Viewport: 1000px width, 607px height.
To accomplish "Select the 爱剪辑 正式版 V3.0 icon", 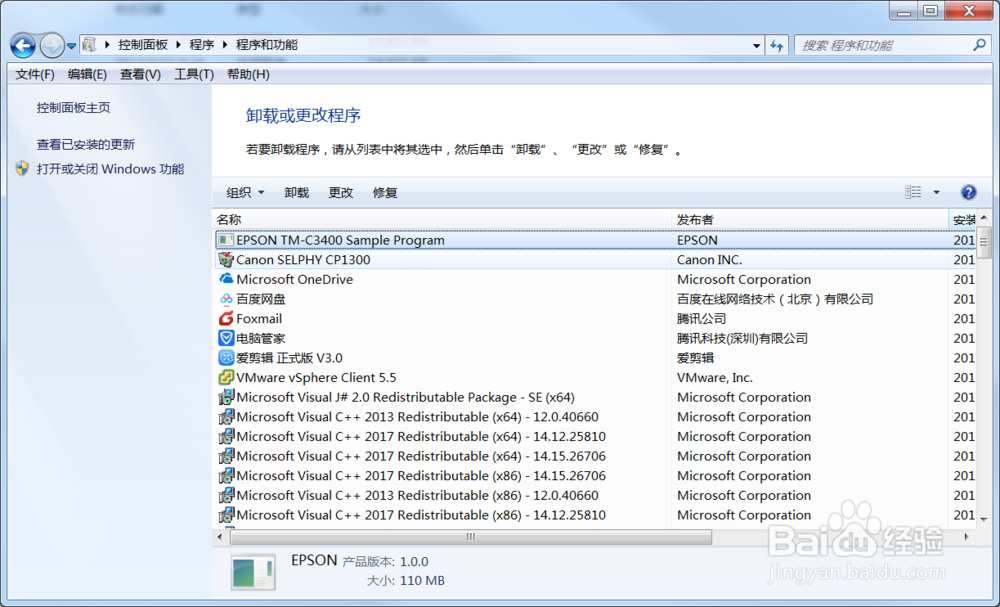I will pyautogui.click(x=225, y=358).
